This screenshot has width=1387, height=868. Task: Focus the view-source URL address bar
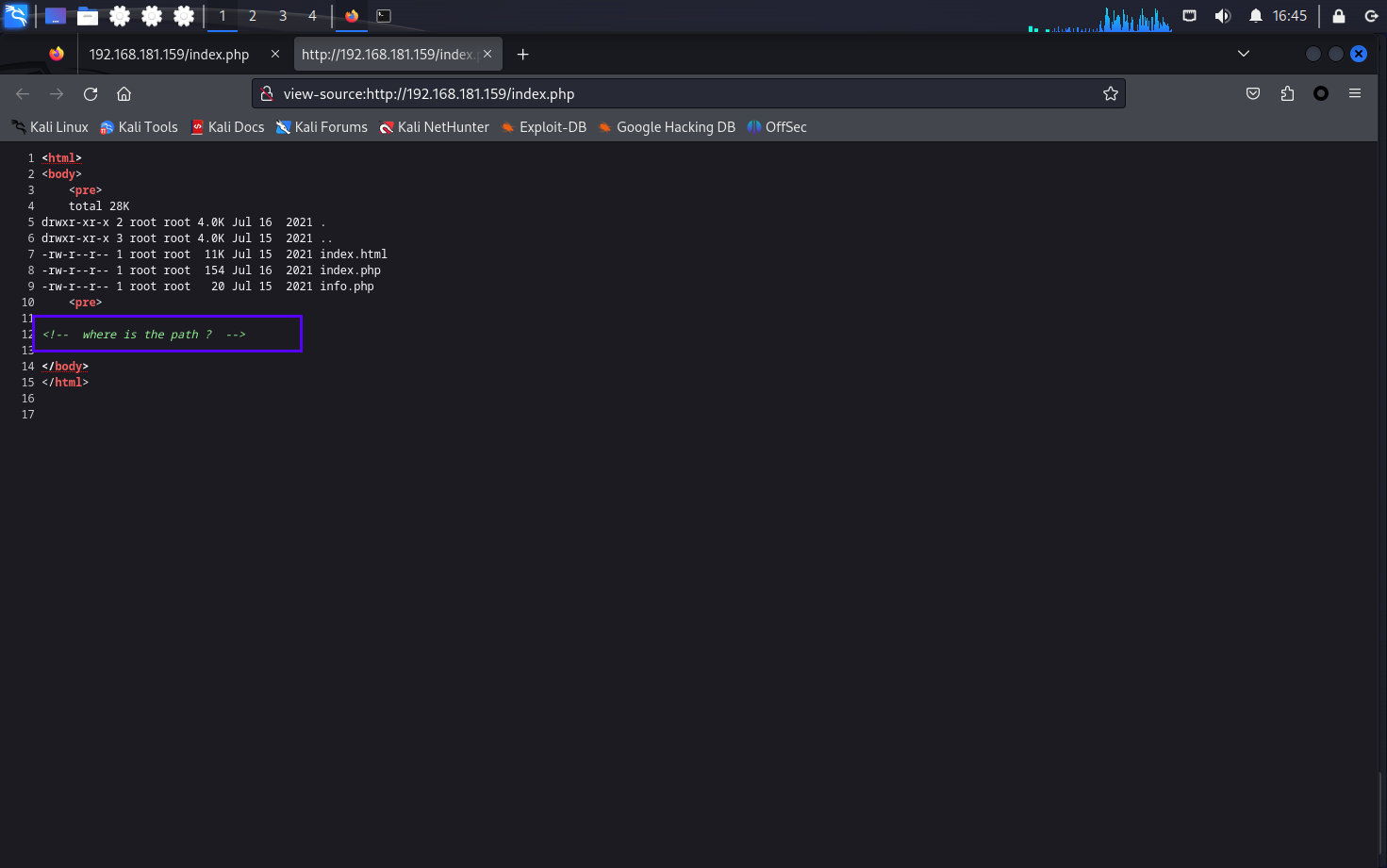(688, 94)
